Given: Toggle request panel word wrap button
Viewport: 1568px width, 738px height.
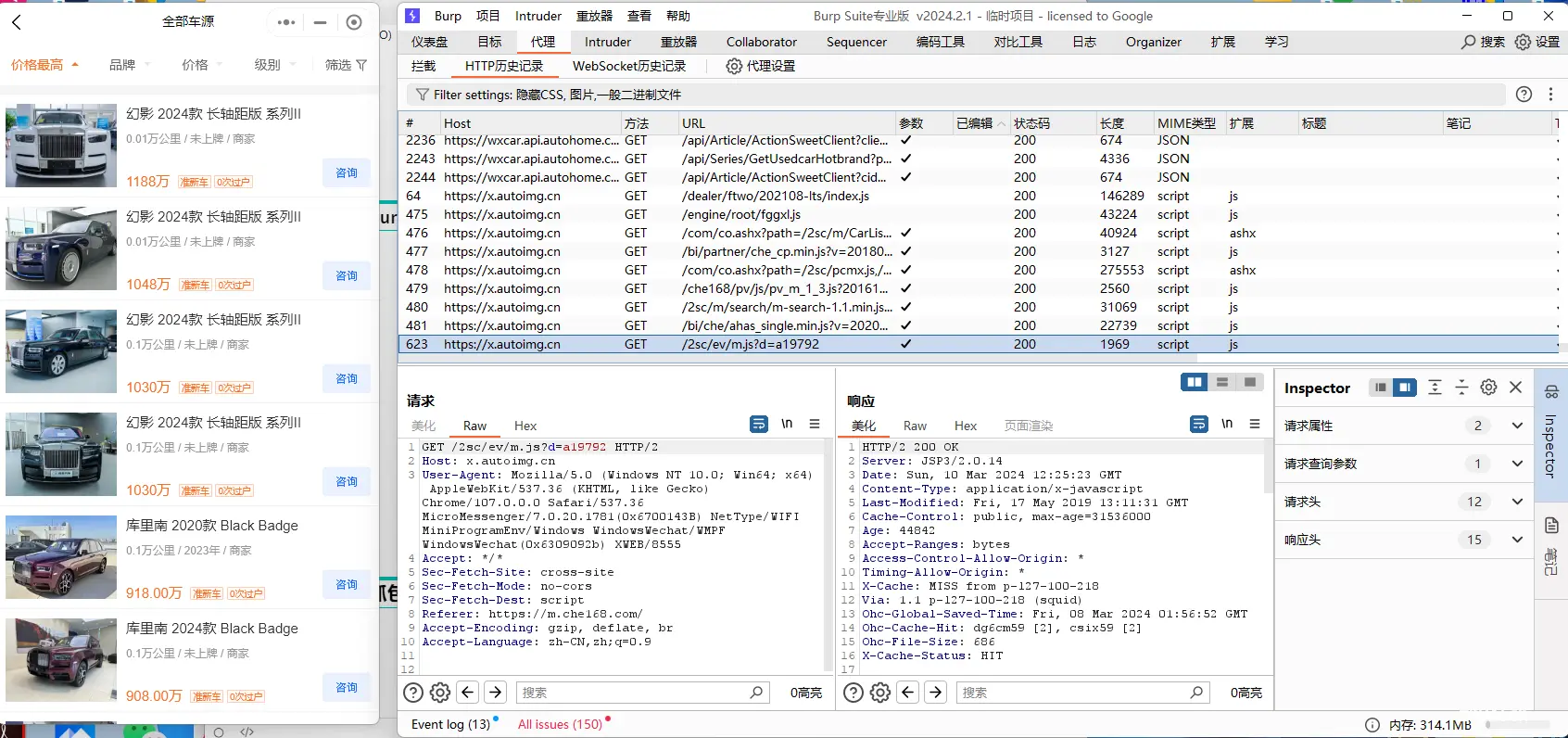Looking at the screenshot, I should tap(759, 424).
